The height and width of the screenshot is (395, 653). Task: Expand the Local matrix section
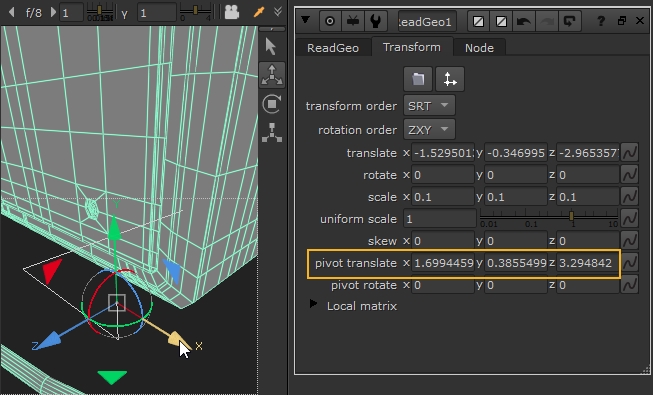313,304
